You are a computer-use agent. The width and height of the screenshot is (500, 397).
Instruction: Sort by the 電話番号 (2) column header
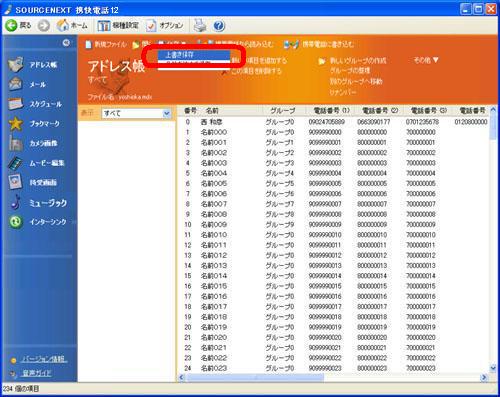[380, 110]
